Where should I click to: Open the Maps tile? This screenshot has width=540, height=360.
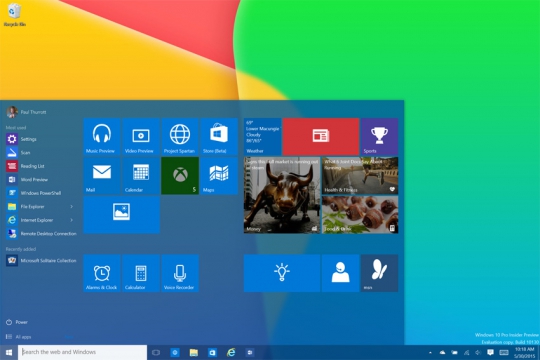[219, 176]
